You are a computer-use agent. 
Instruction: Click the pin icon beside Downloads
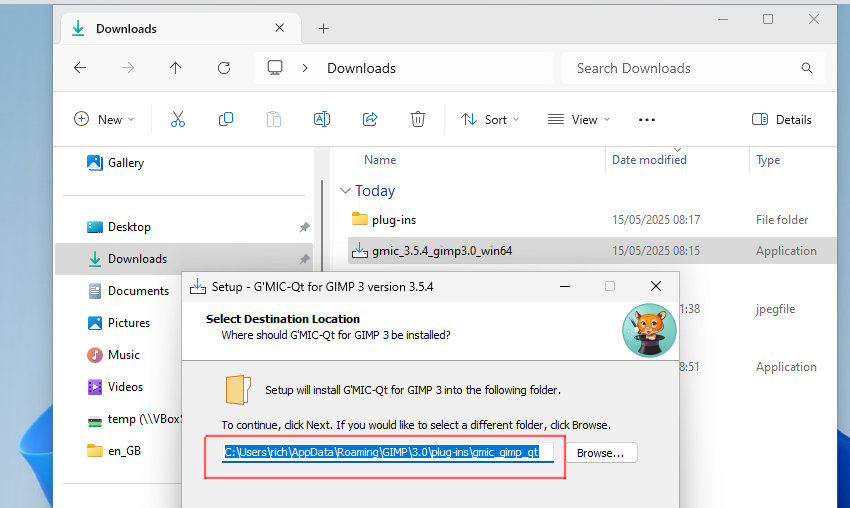[305, 259]
